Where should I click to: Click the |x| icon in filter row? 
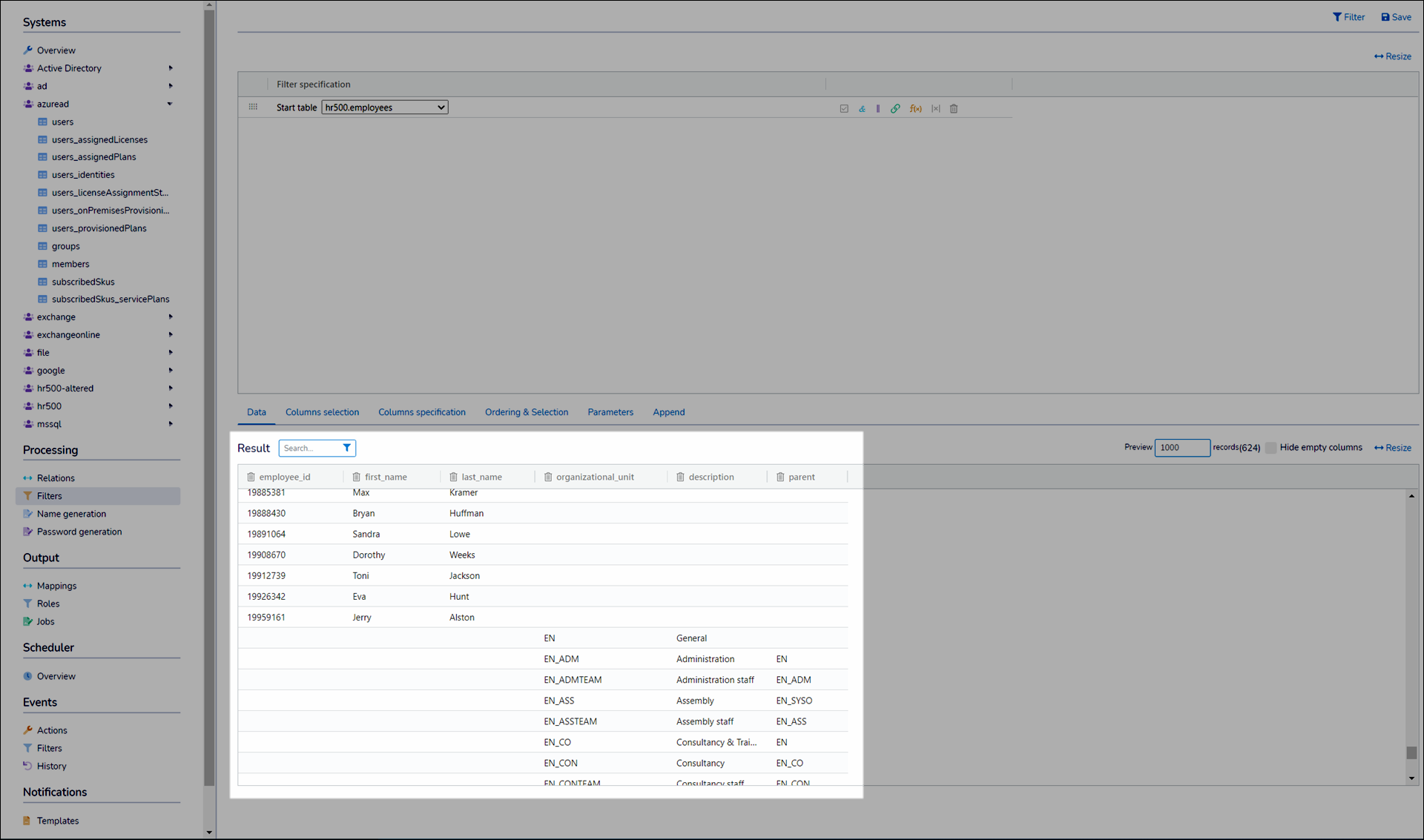click(x=935, y=109)
